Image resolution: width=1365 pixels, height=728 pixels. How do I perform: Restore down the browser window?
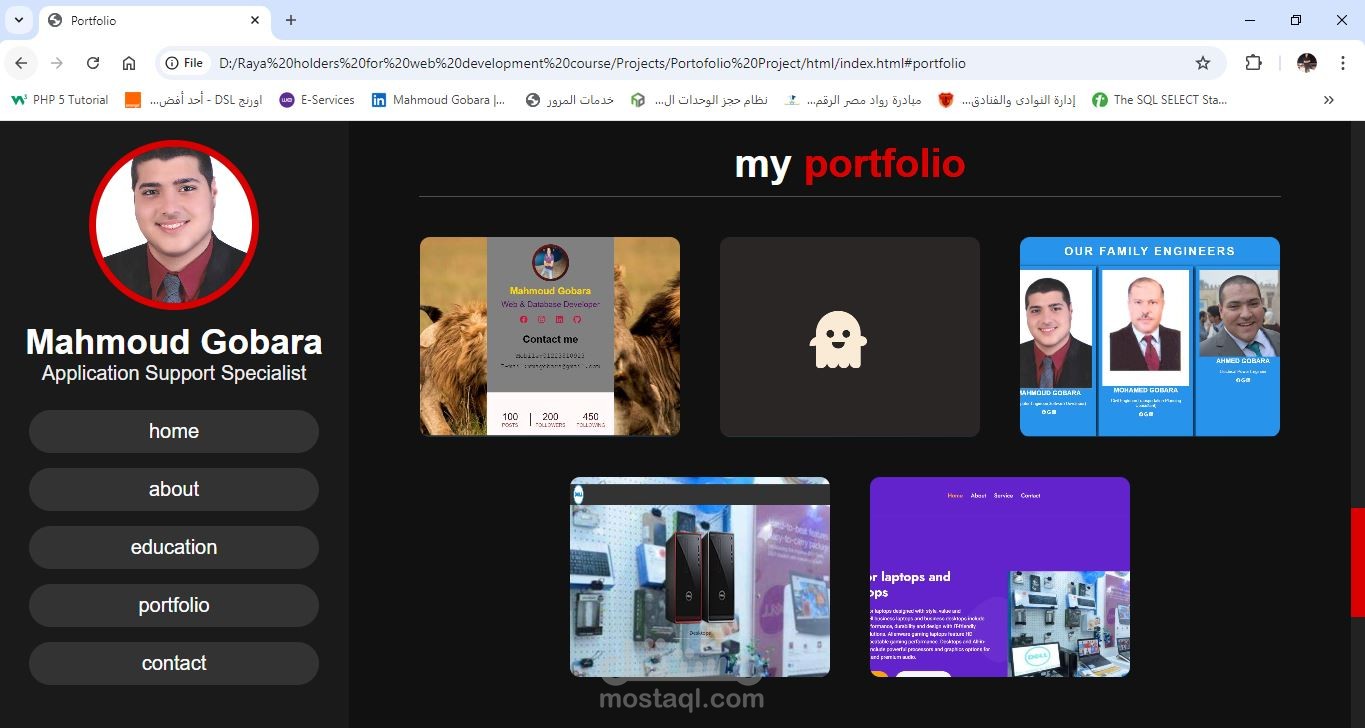click(1296, 20)
